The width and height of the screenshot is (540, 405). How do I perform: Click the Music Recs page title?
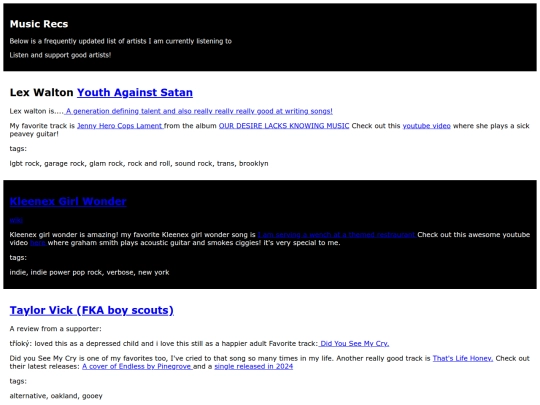click(39, 24)
